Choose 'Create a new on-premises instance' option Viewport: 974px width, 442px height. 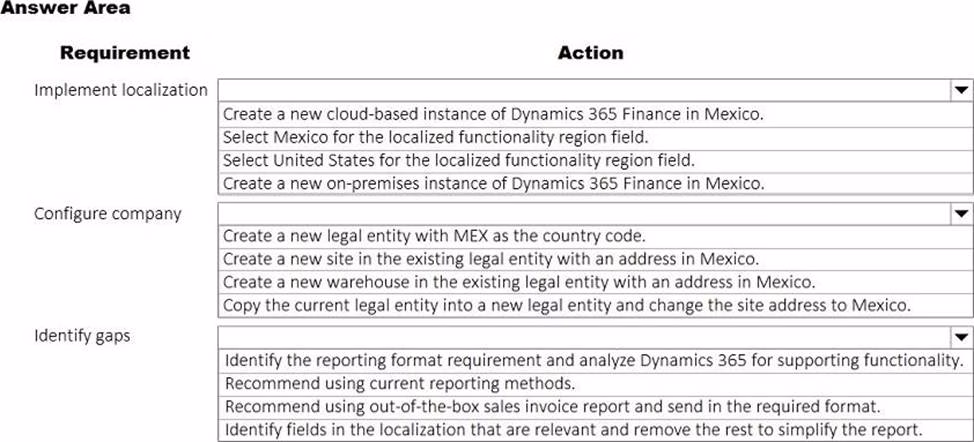pos(493,183)
